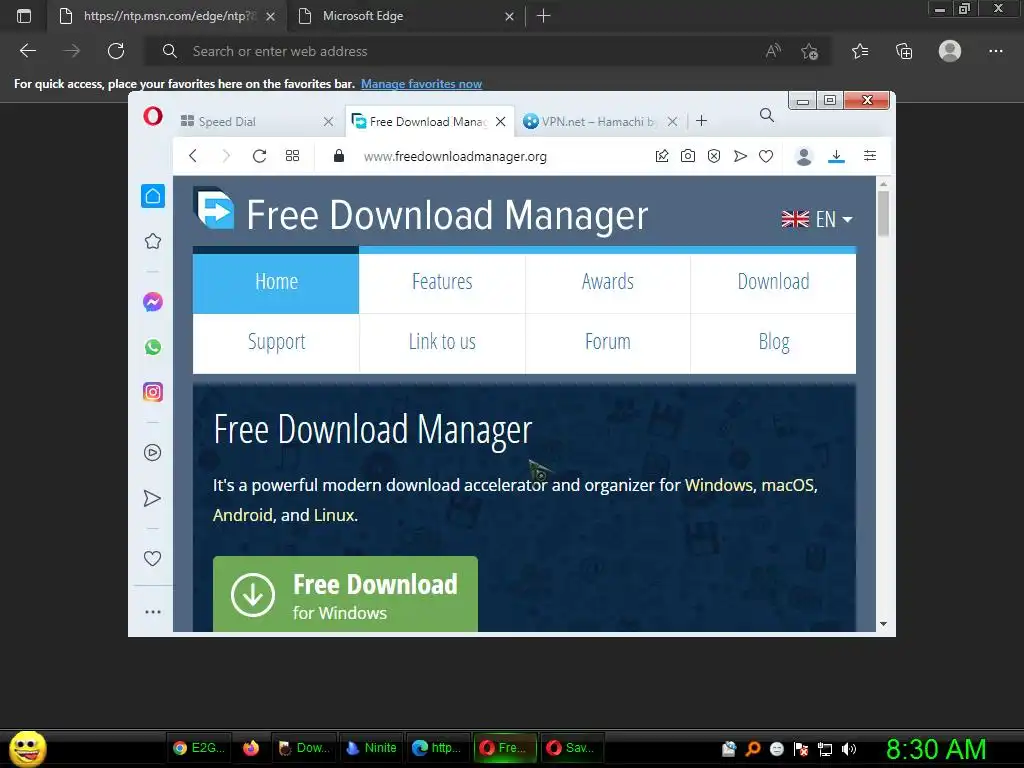Screen dimensions: 1024x768
Task: Open the Home menu item
Action: (276, 281)
